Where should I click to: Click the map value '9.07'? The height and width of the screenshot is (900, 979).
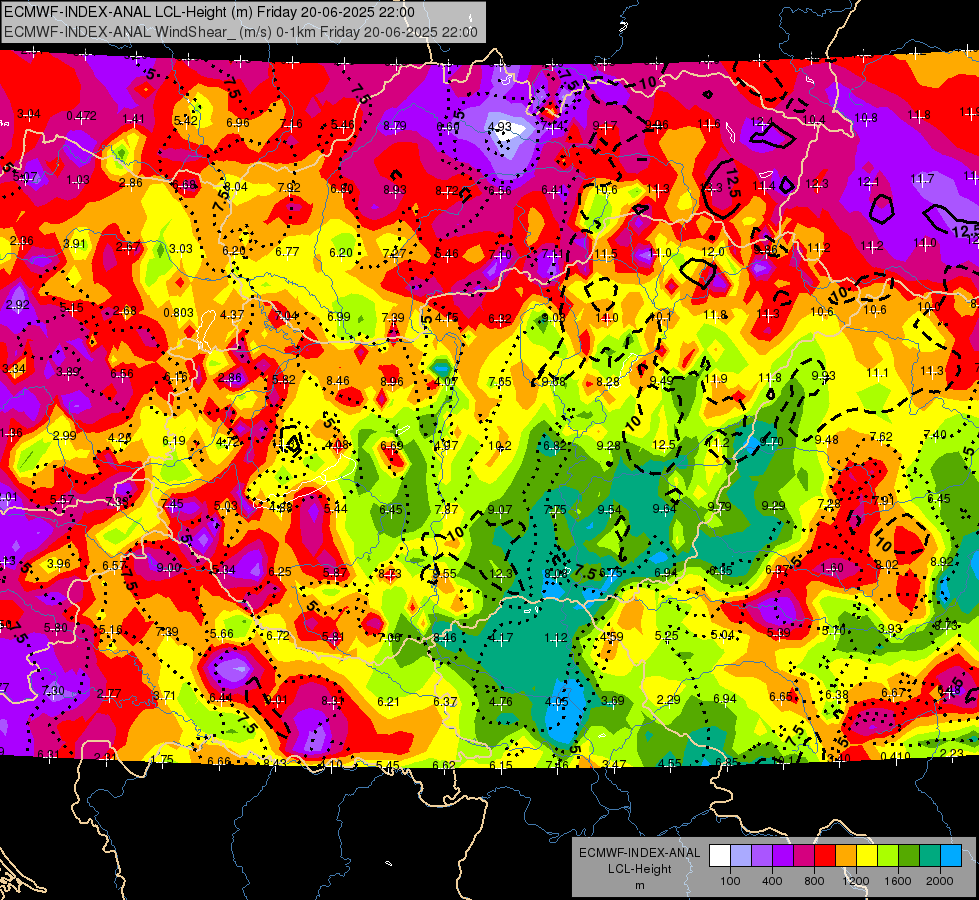[x=499, y=510]
